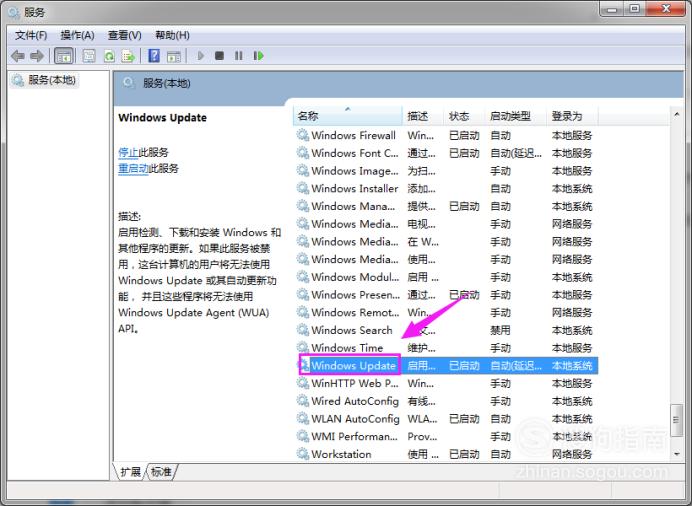Switch to the 标准 tab

click(x=162, y=472)
